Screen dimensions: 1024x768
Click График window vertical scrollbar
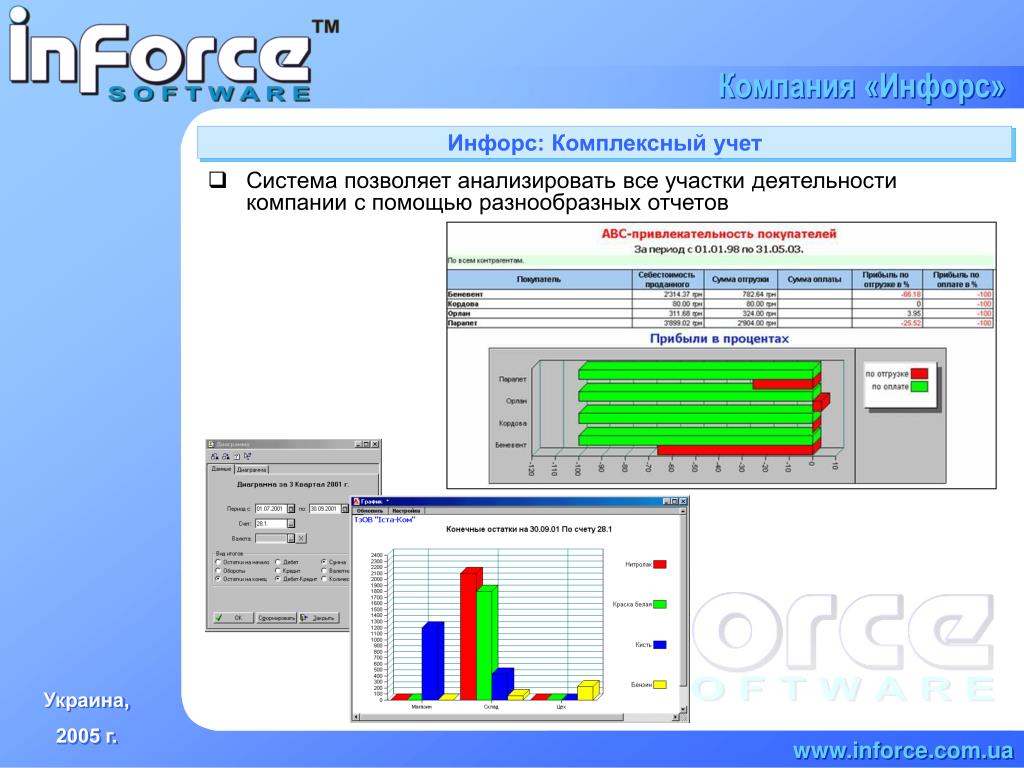683,611
